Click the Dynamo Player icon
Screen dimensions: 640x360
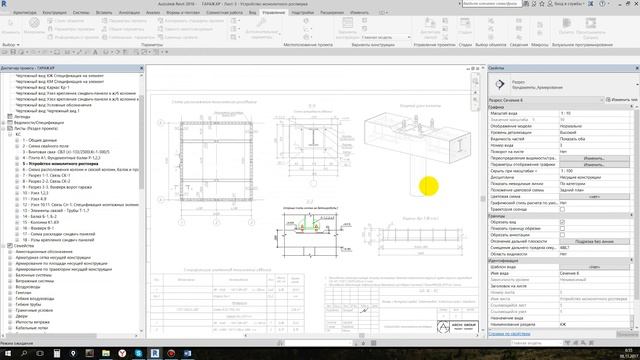pyautogui.click(x=591, y=23)
